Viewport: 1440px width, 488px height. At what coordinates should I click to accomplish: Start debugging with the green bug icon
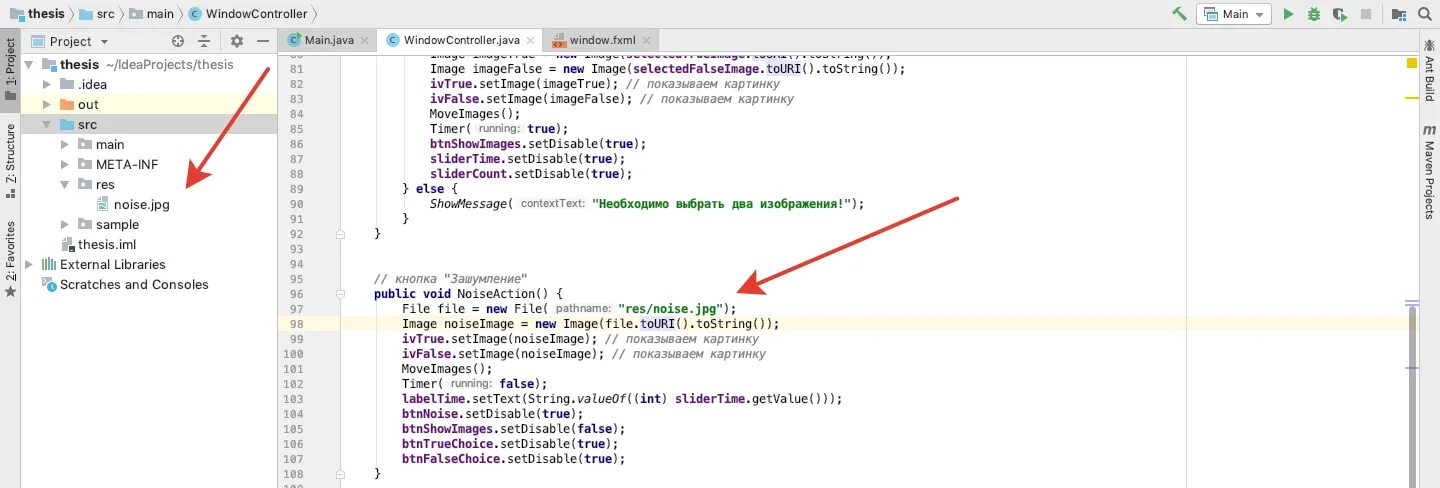[1314, 14]
